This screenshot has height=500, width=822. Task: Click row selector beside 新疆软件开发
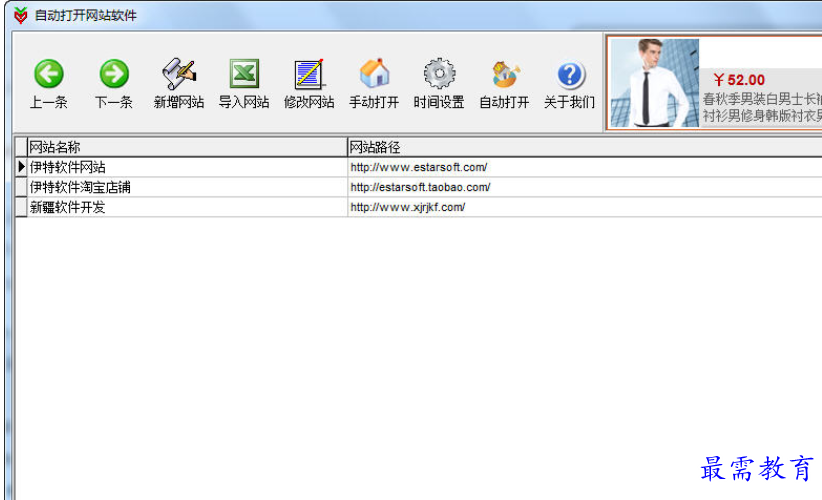pyautogui.click(x=21, y=207)
